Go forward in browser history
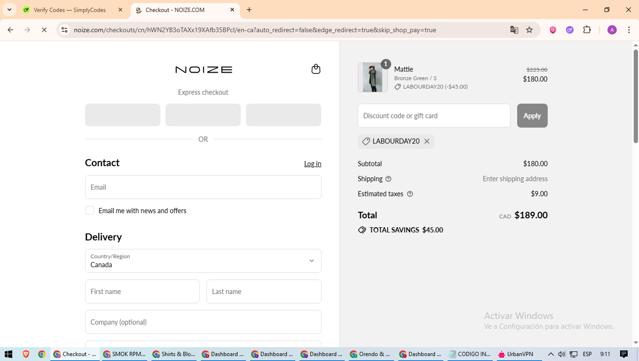 click(x=27, y=30)
